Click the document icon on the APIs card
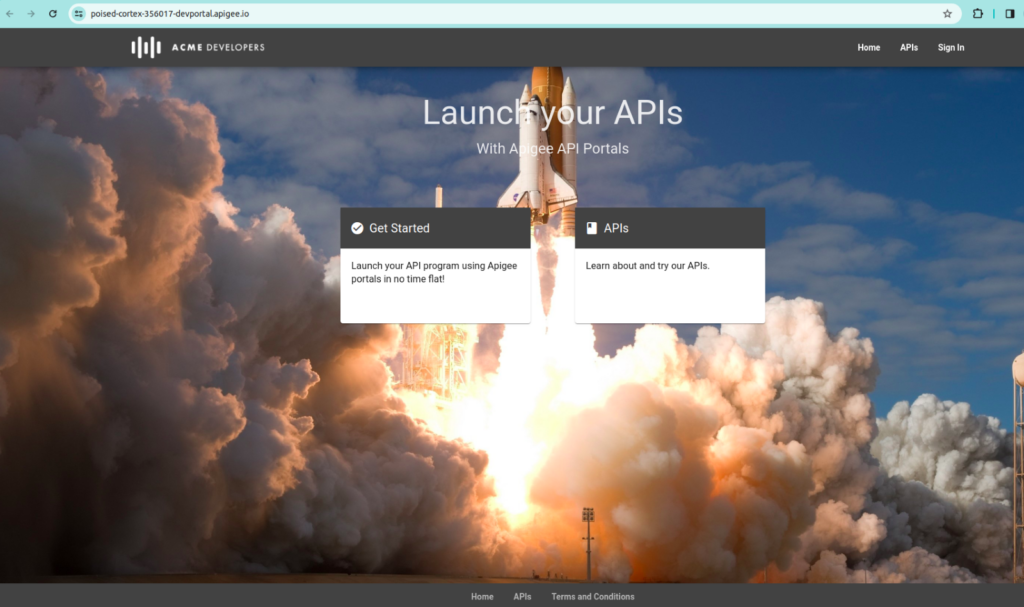The width and height of the screenshot is (1024, 607). 591,228
